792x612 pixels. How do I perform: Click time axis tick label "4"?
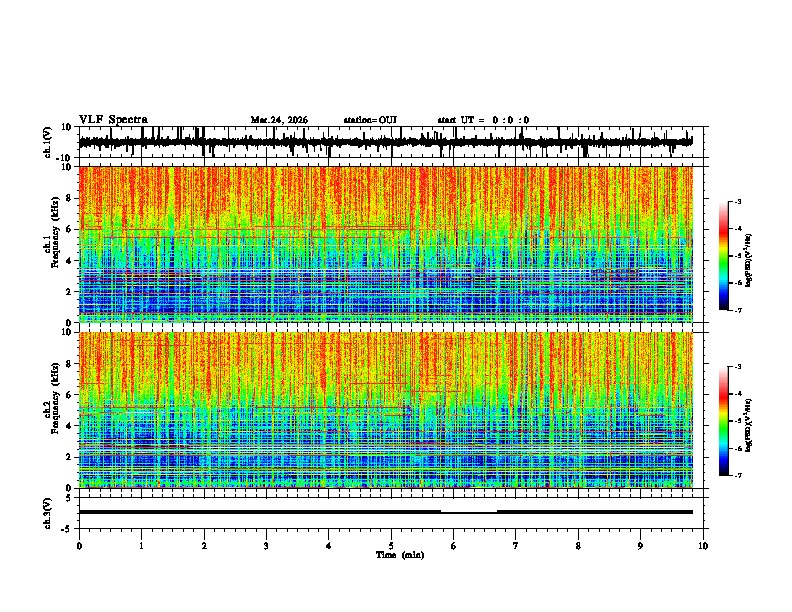[x=329, y=546]
